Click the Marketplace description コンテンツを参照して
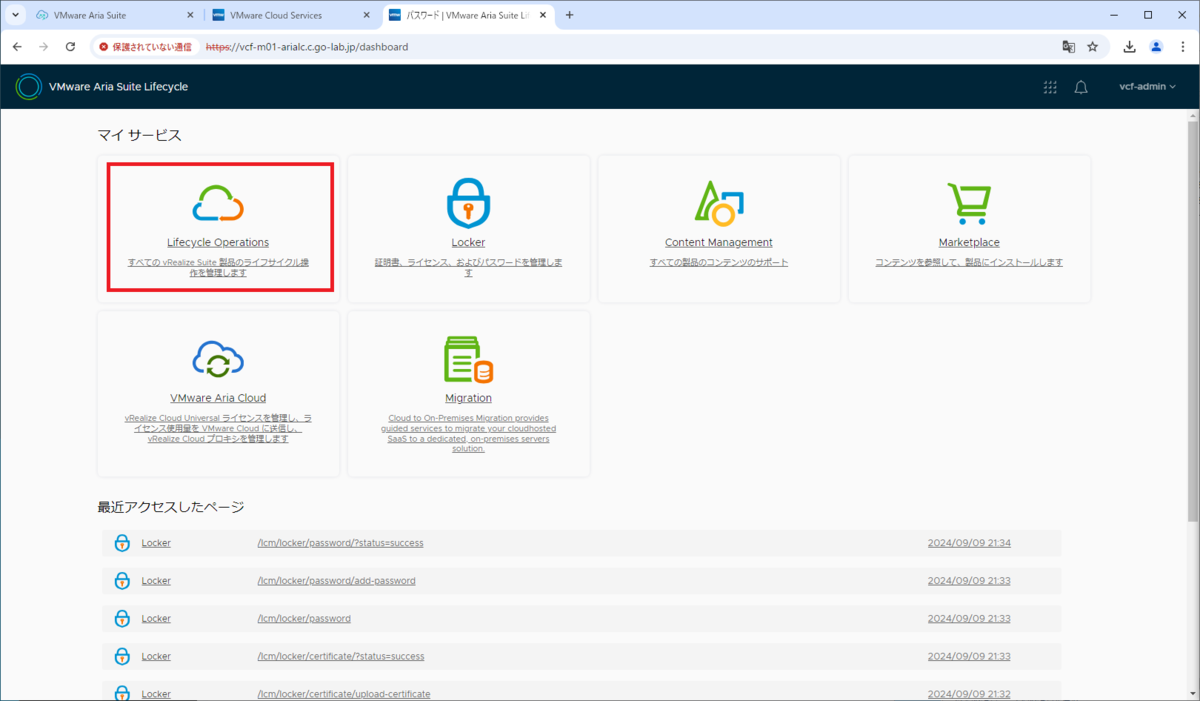Viewport: 1200px width, 701px height. 969,263
